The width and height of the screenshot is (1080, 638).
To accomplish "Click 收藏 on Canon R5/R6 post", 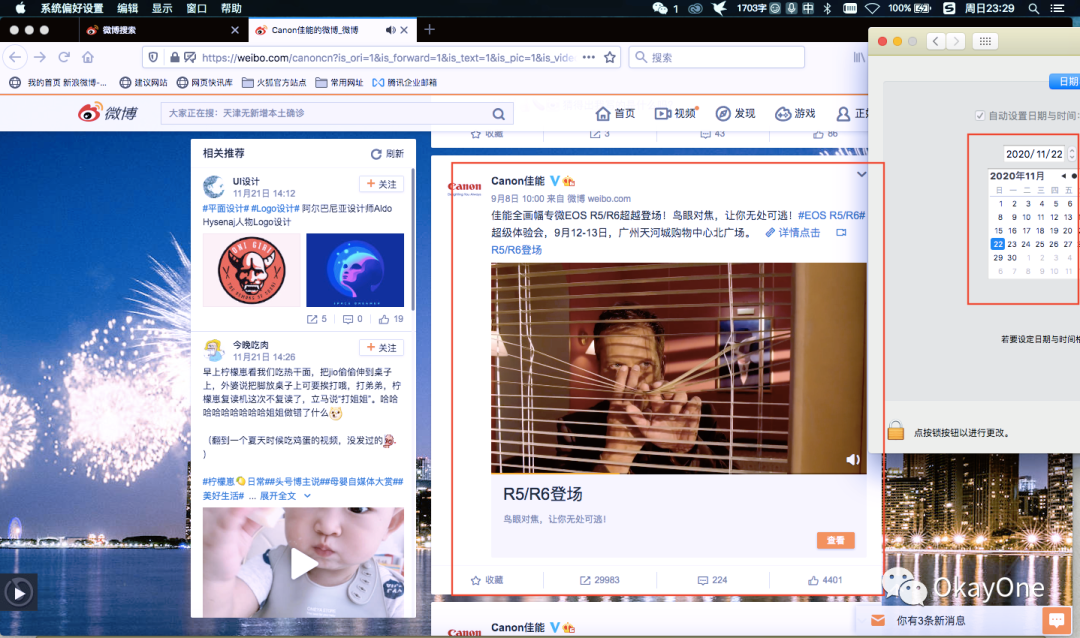I will [x=487, y=580].
